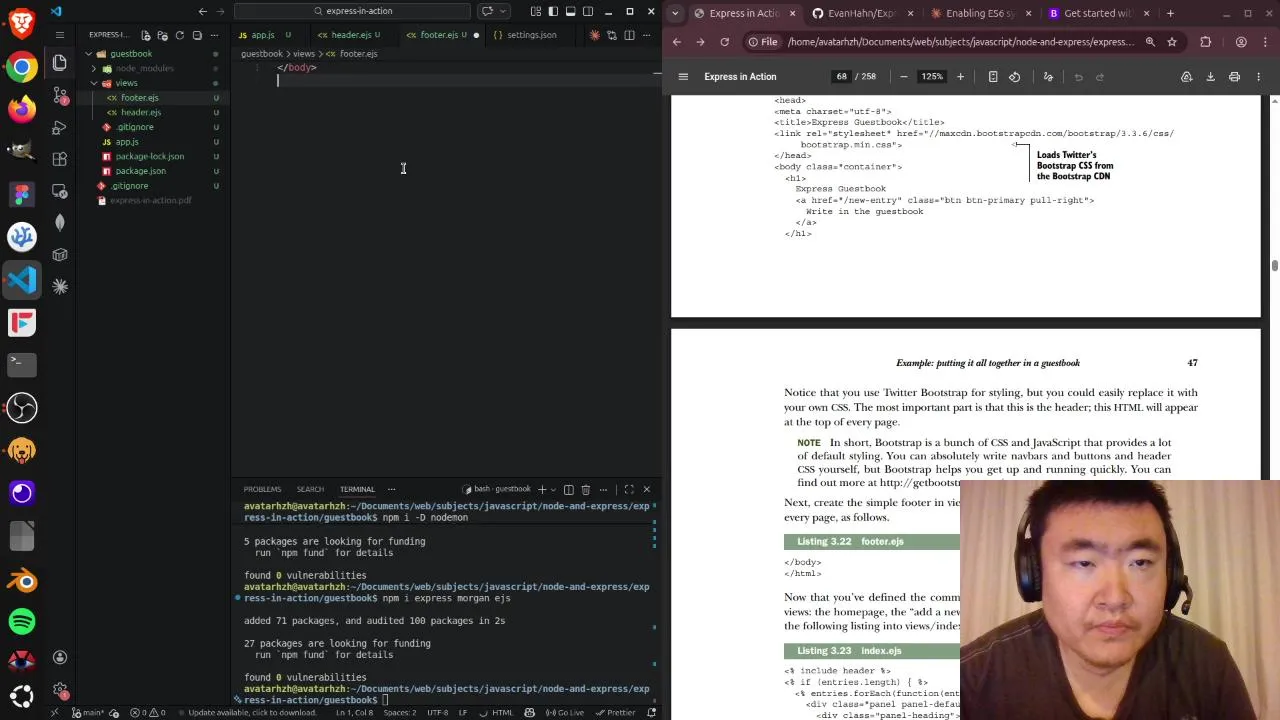
Task: Split the terminal panel
Action: [x=569, y=489]
